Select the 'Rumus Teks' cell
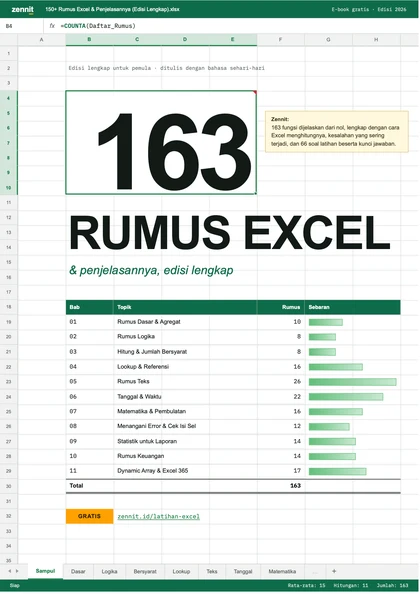420x594 pixels. (185, 381)
